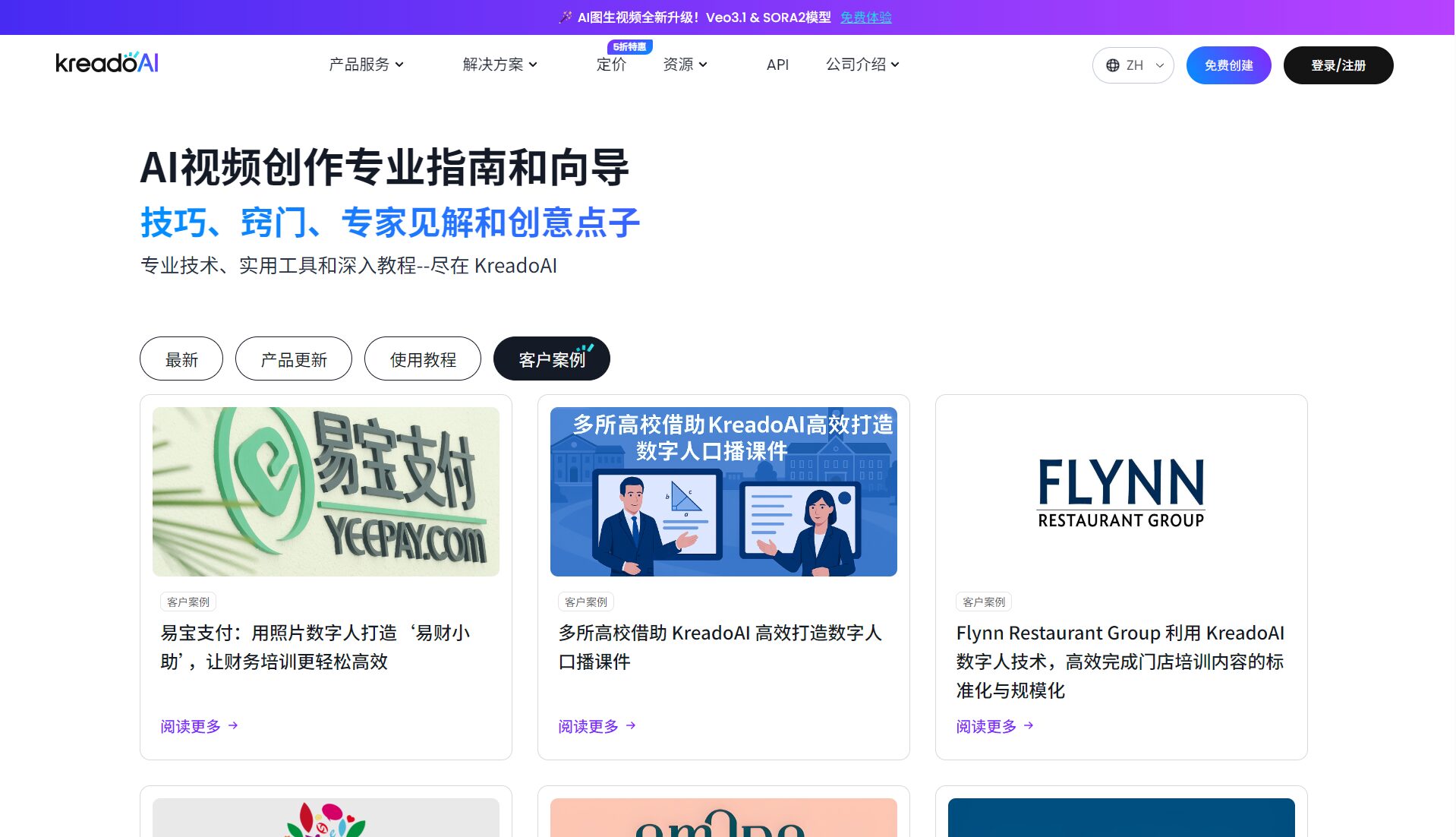Viewport: 1456px width, 837px height.
Task: Click the globe language icon
Action: coord(1113,65)
